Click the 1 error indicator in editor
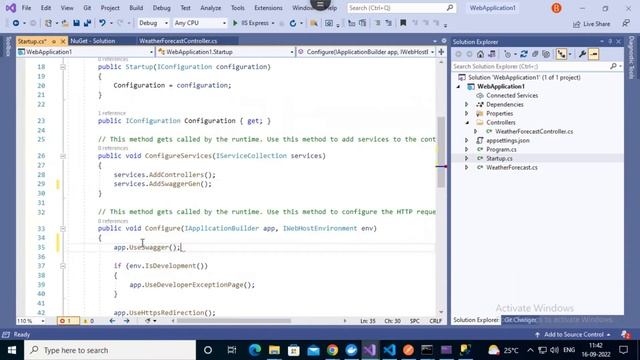The width and height of the screenshot is (640, 360). 68,321
